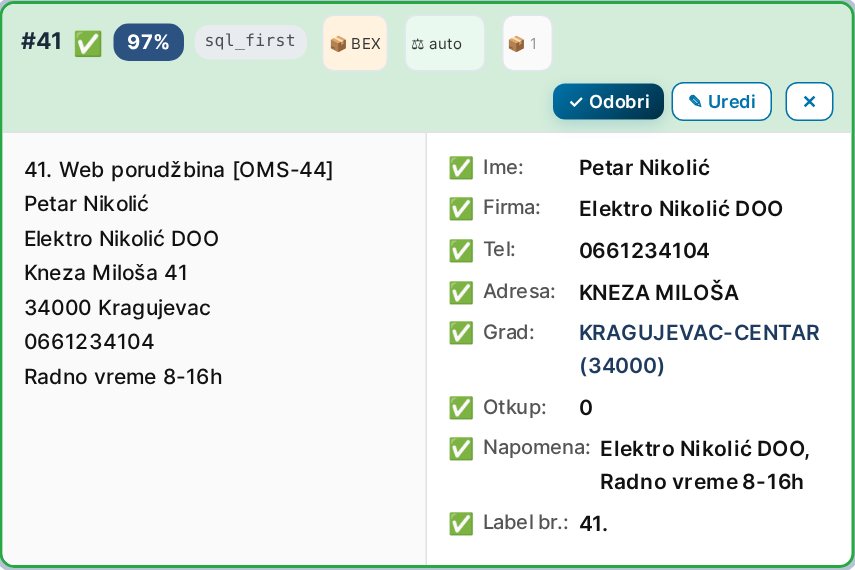
Task: Click the checkmark icon beside Label br.
Action: pos(461,524)
